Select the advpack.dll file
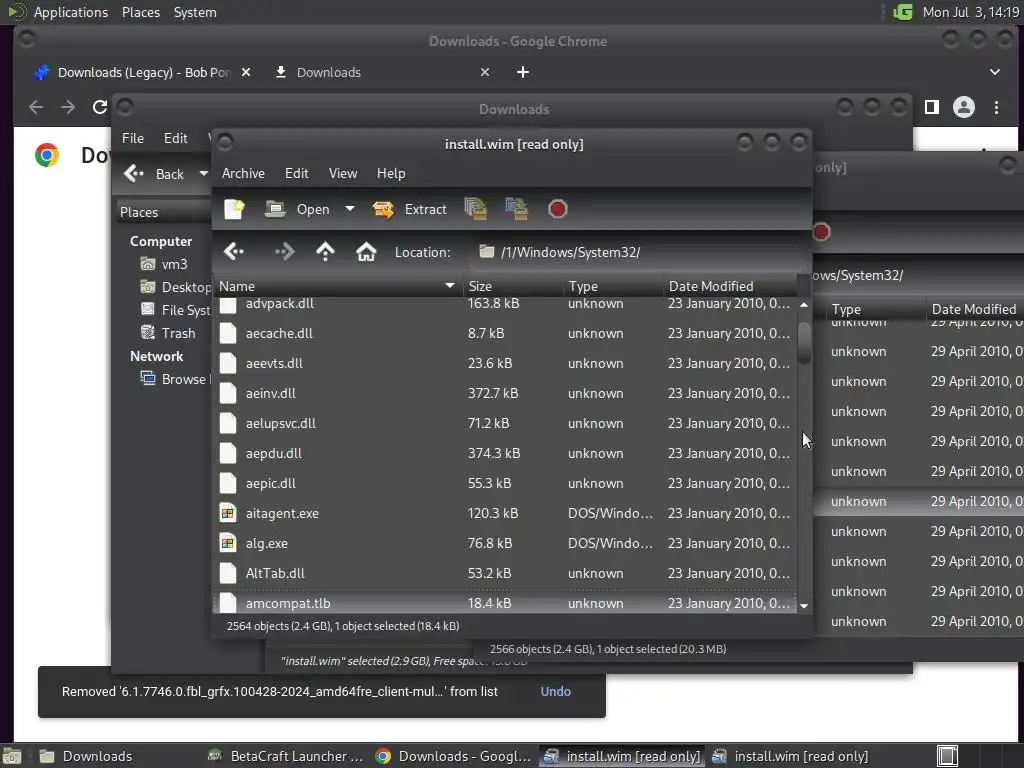 pos(505,304)
